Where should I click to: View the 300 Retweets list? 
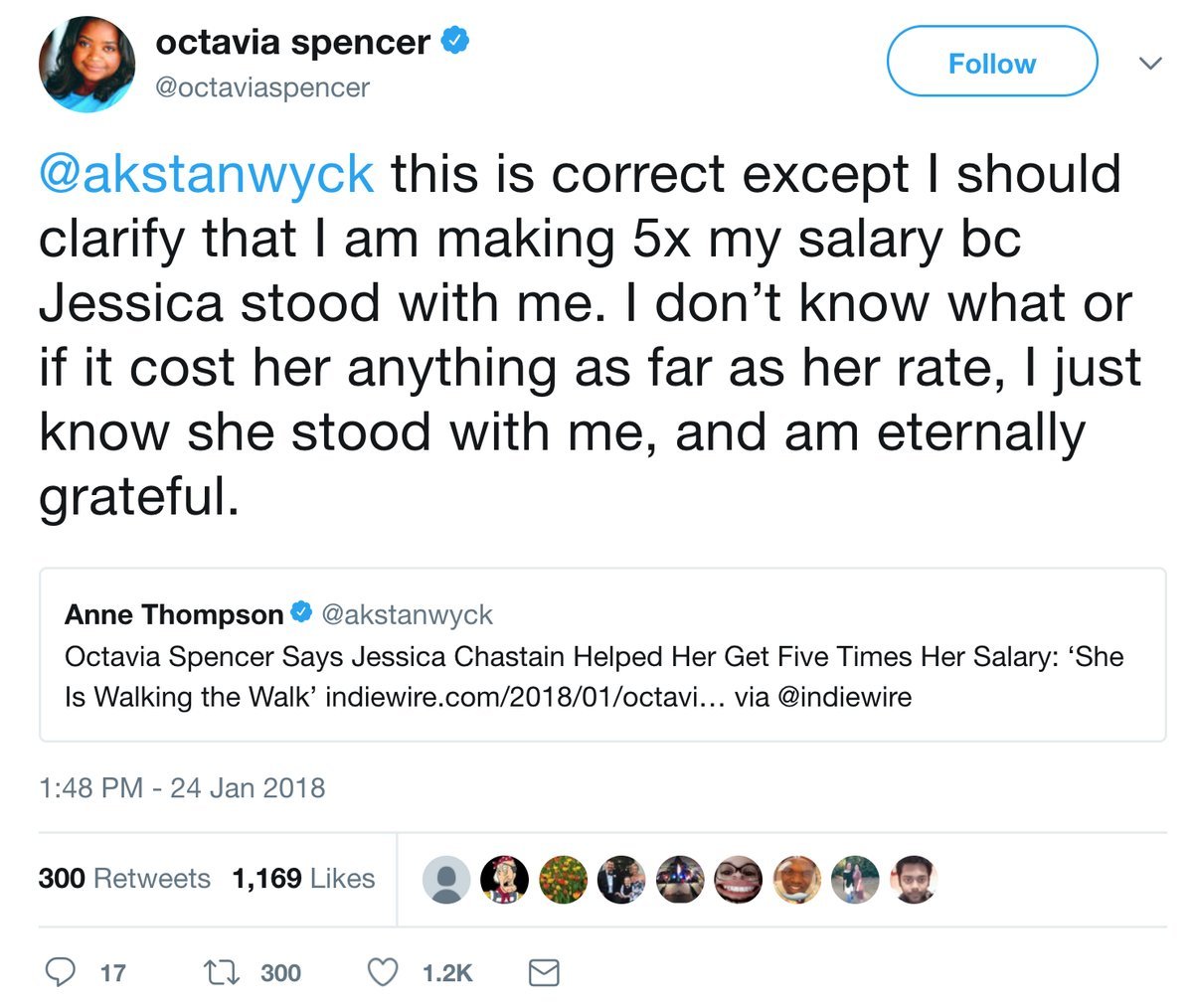[x=124, y=879]
